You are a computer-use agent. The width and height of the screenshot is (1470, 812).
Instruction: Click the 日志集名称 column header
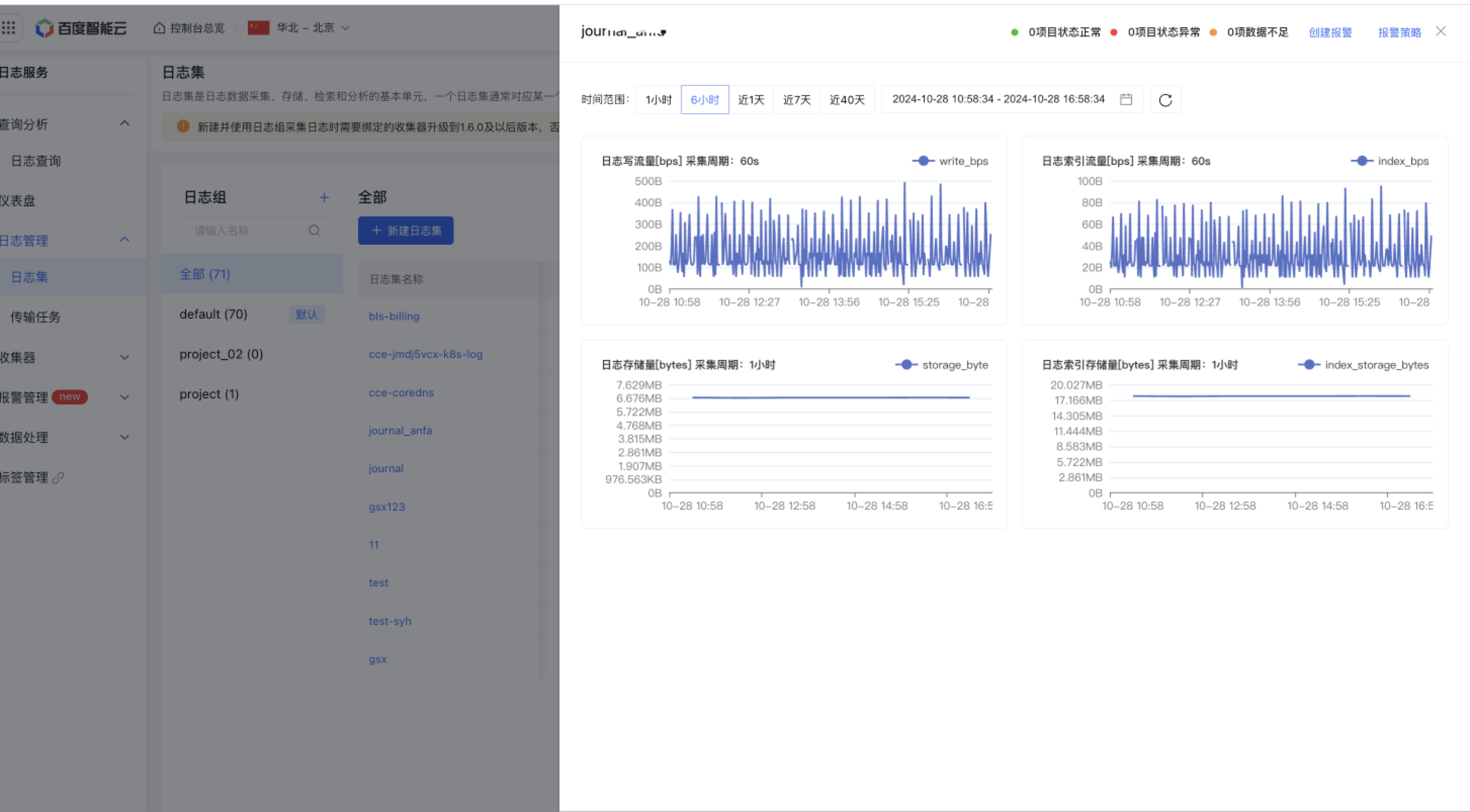tap(396, 279)
